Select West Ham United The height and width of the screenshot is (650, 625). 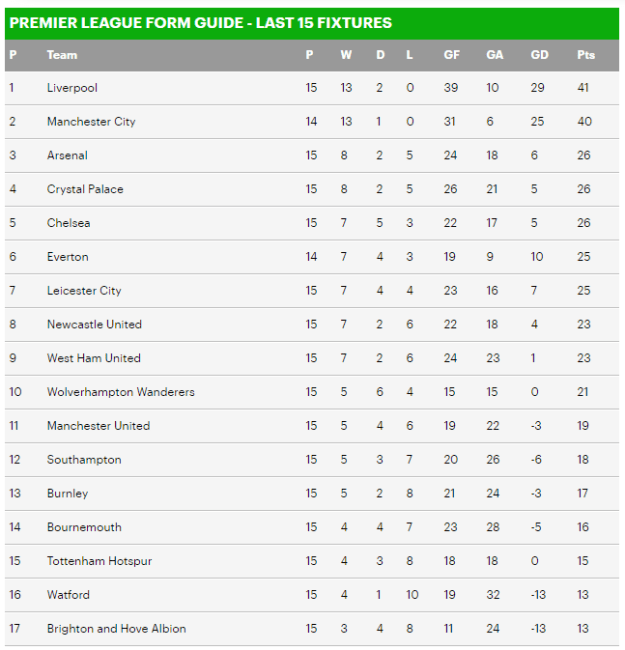coord(93,358)
